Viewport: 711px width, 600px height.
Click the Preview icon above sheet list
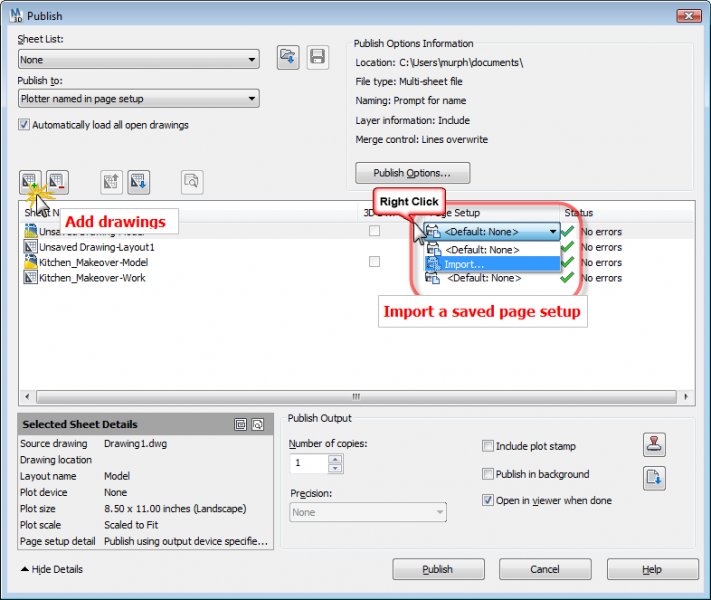pyautogui.click(x=192, y=182)
